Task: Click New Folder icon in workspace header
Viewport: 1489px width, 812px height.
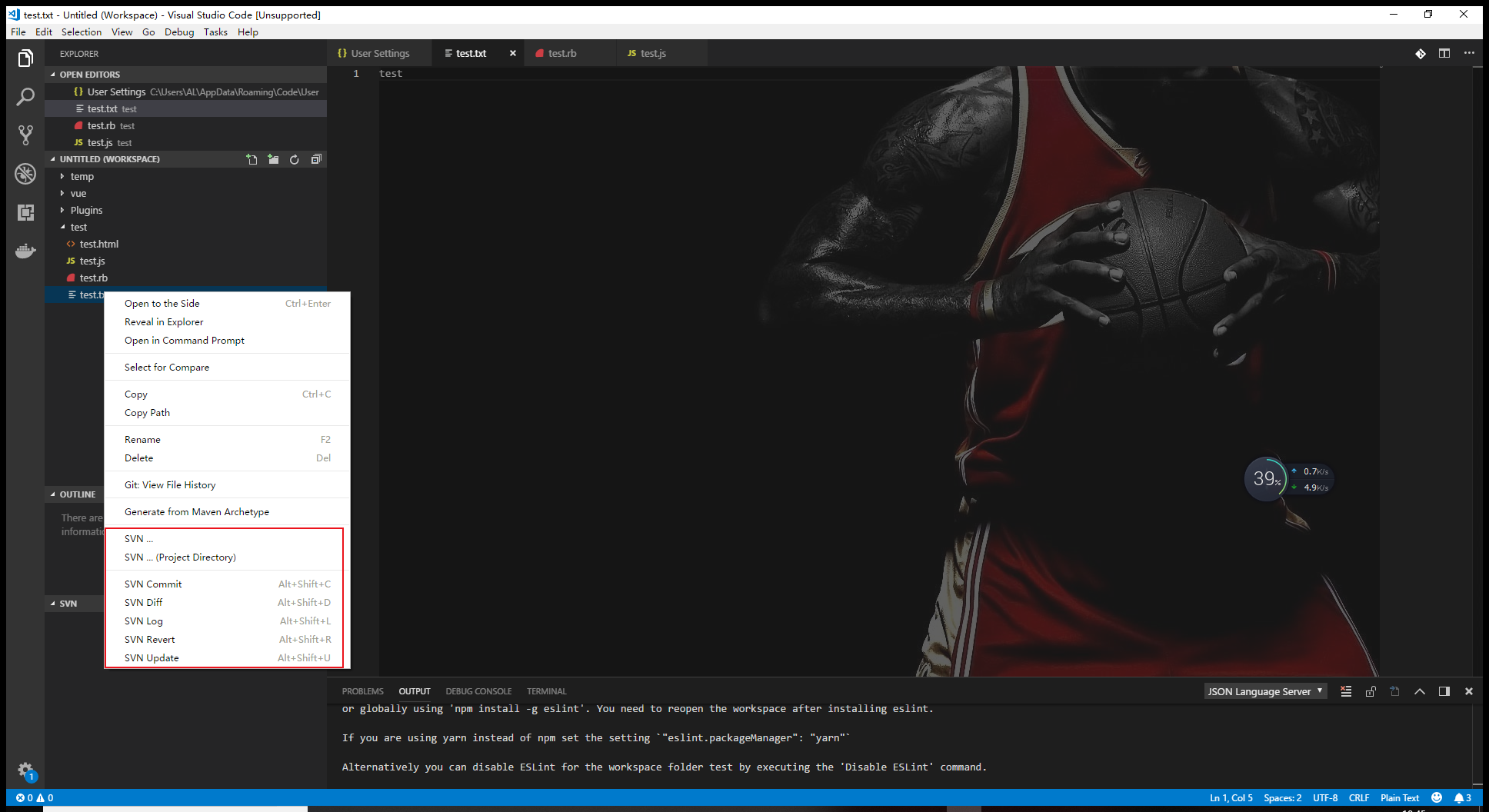Action: (x=273, y=159)
